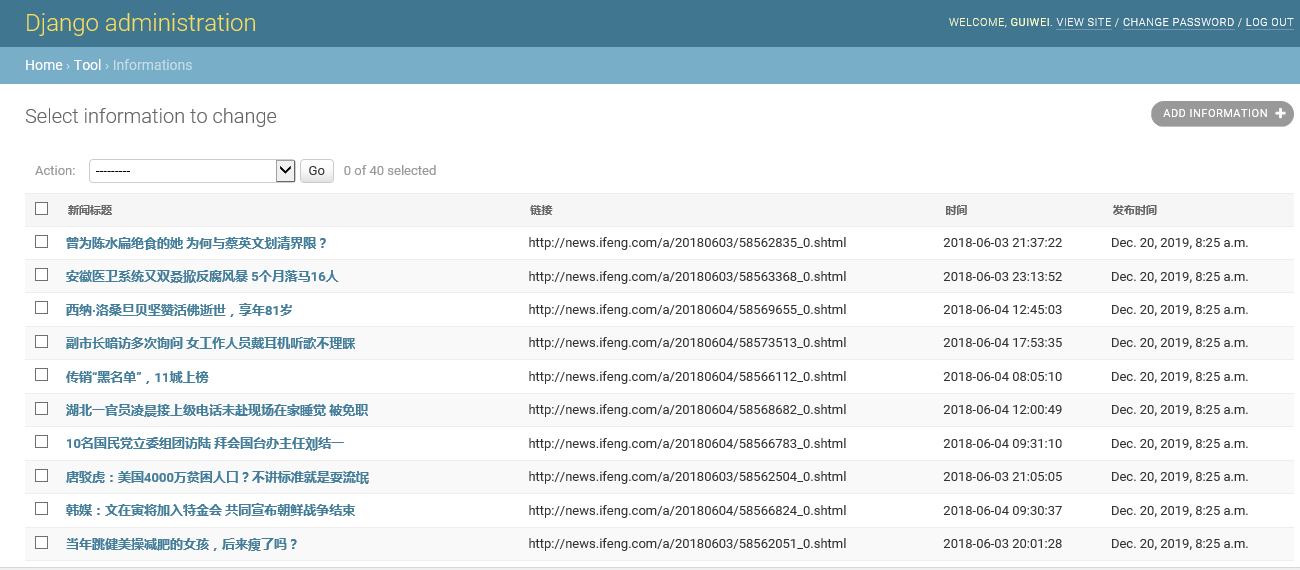Click the time 2018-06-03 21:37:22
The image size is (1300, 570).
[1002, 243]
